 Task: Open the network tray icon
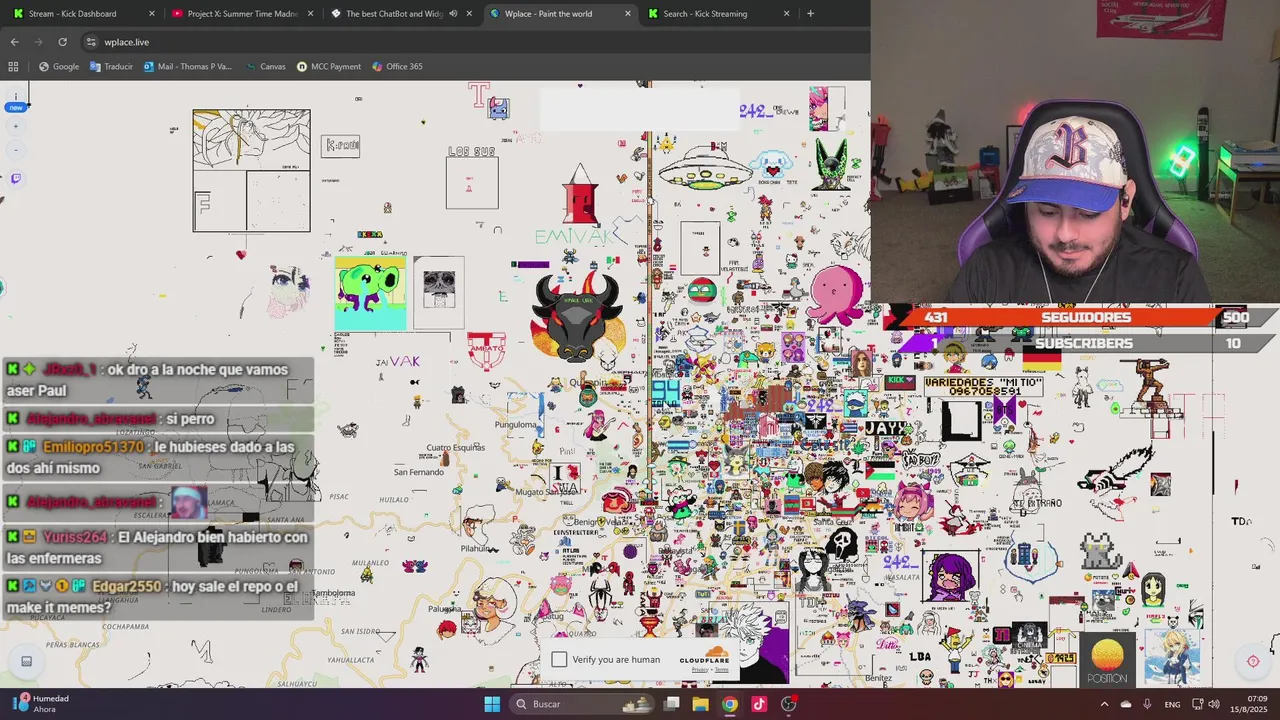point(1197,704)
